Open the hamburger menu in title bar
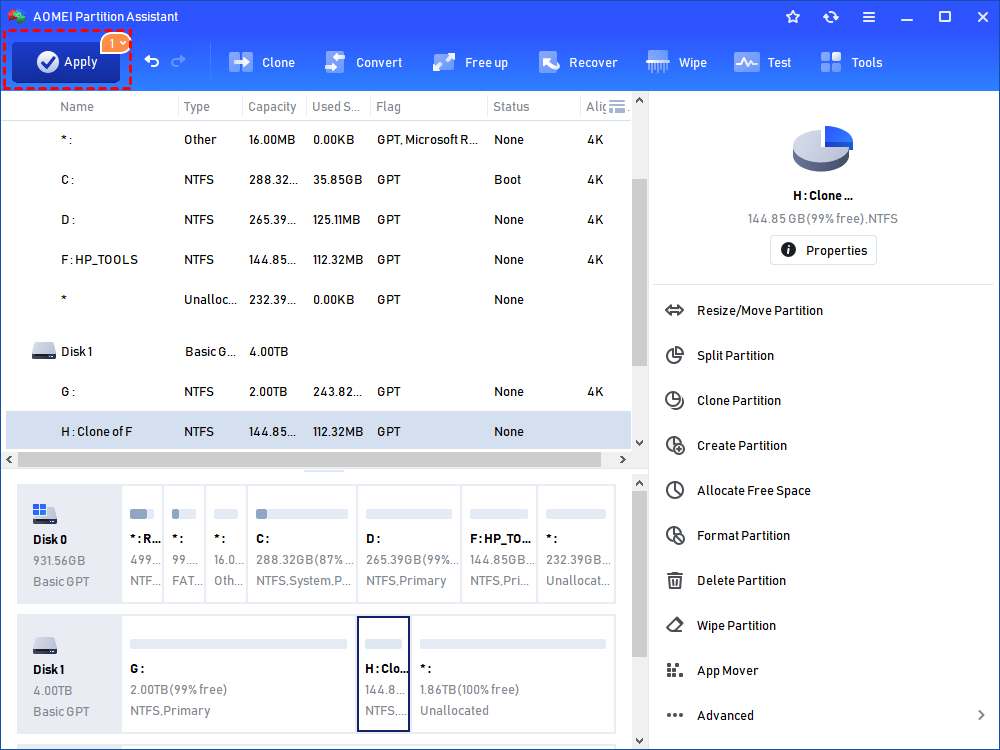The width and height of the screenshot is (1000, 750). pyautogui.click(x=869, y=17)
